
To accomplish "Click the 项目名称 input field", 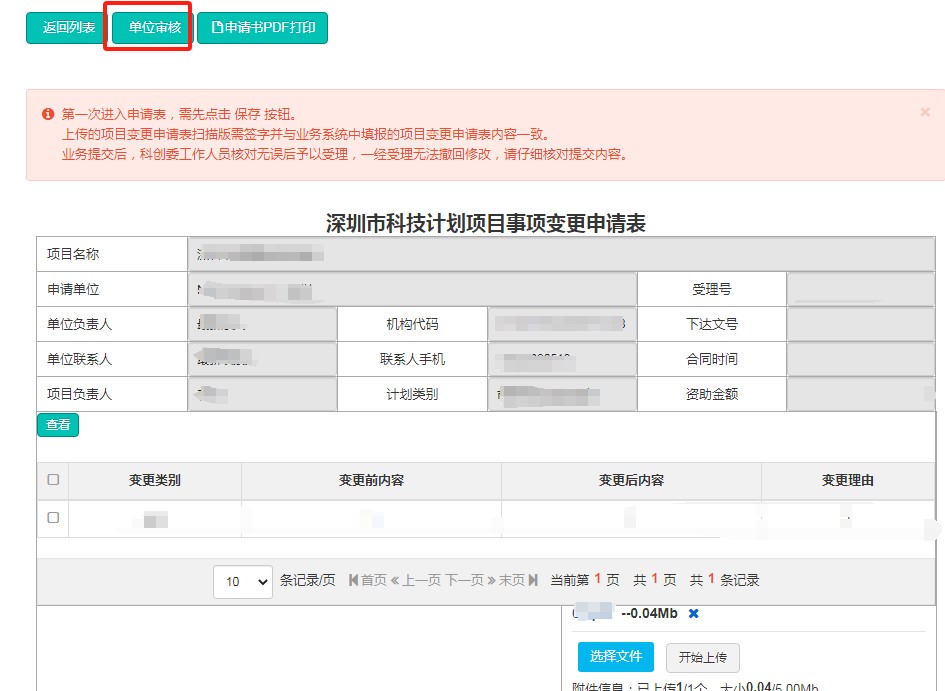I will [x=560, y=254].
